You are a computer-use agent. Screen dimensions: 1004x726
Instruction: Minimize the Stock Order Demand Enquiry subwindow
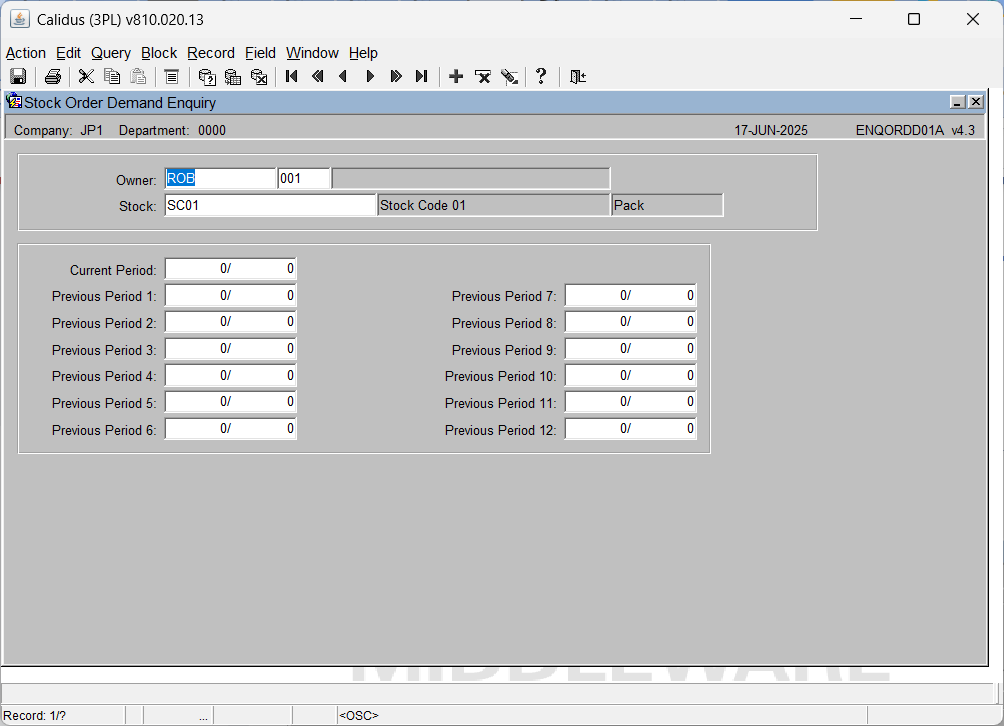click(957, 102)
